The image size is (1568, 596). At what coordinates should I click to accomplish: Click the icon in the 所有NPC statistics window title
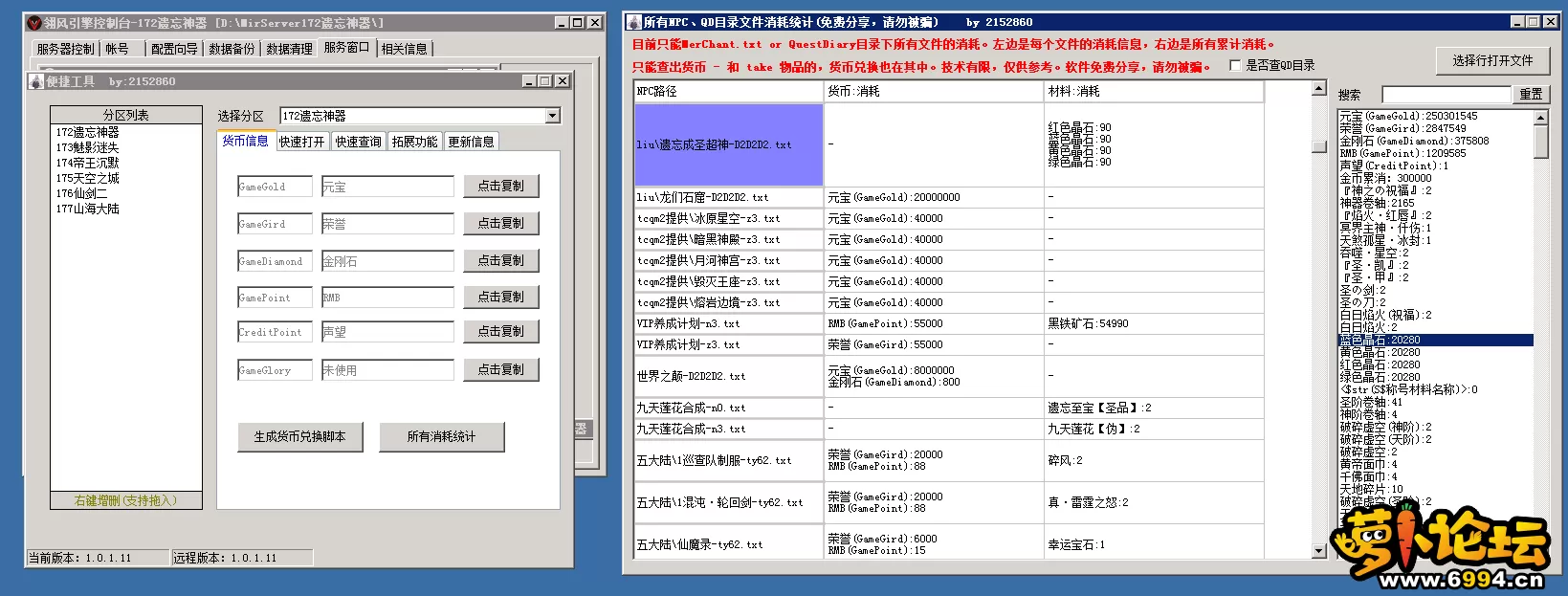(633, 22)
